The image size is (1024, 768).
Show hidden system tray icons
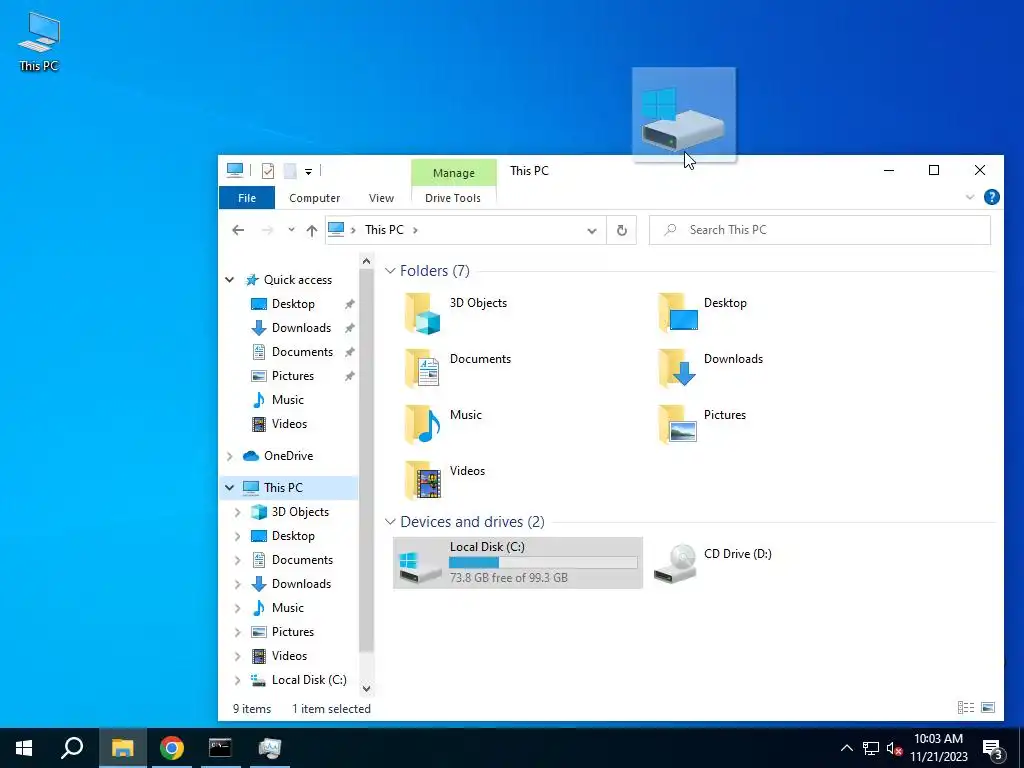(x=846, y=748)
